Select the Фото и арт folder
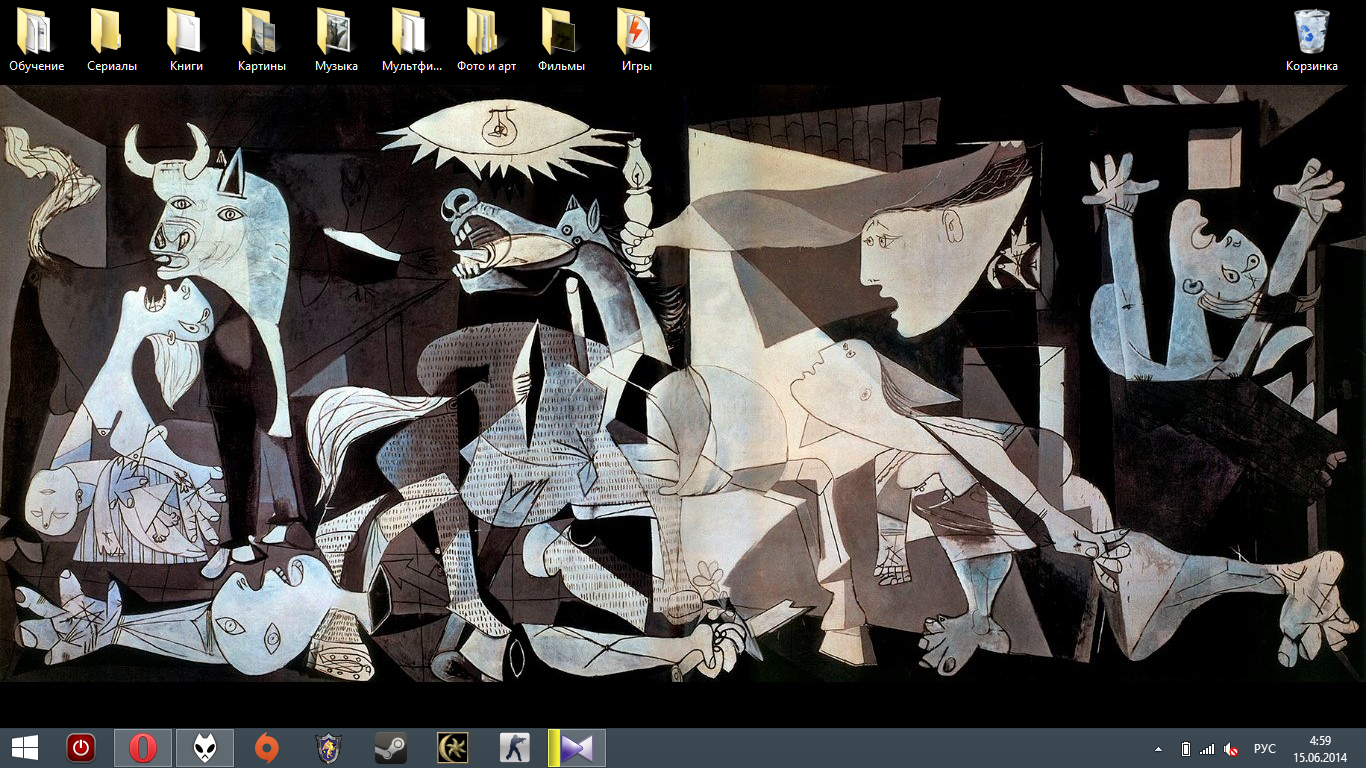 click(x=486, y=40)
